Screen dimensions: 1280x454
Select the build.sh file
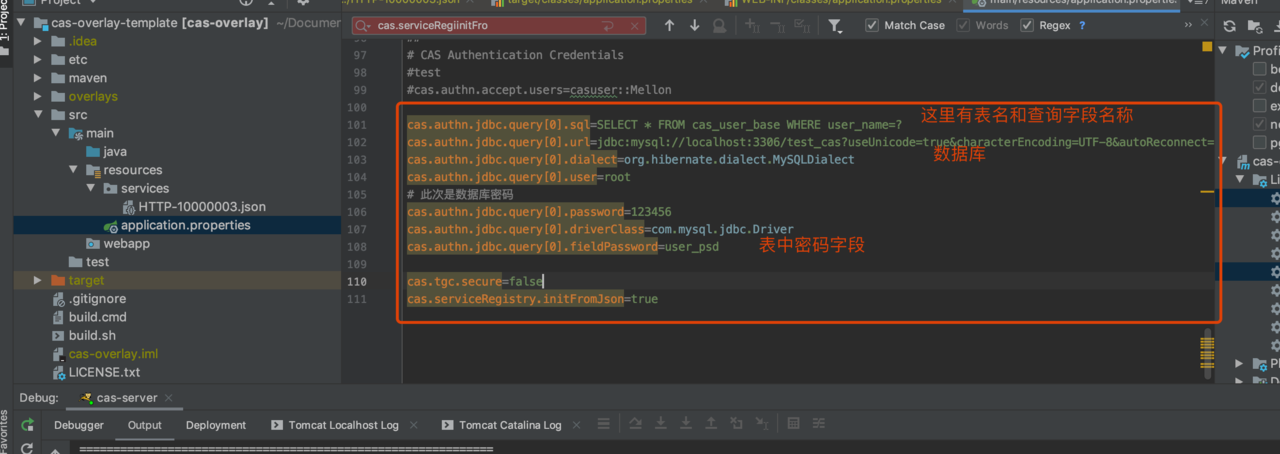click(x=92, y=335)
